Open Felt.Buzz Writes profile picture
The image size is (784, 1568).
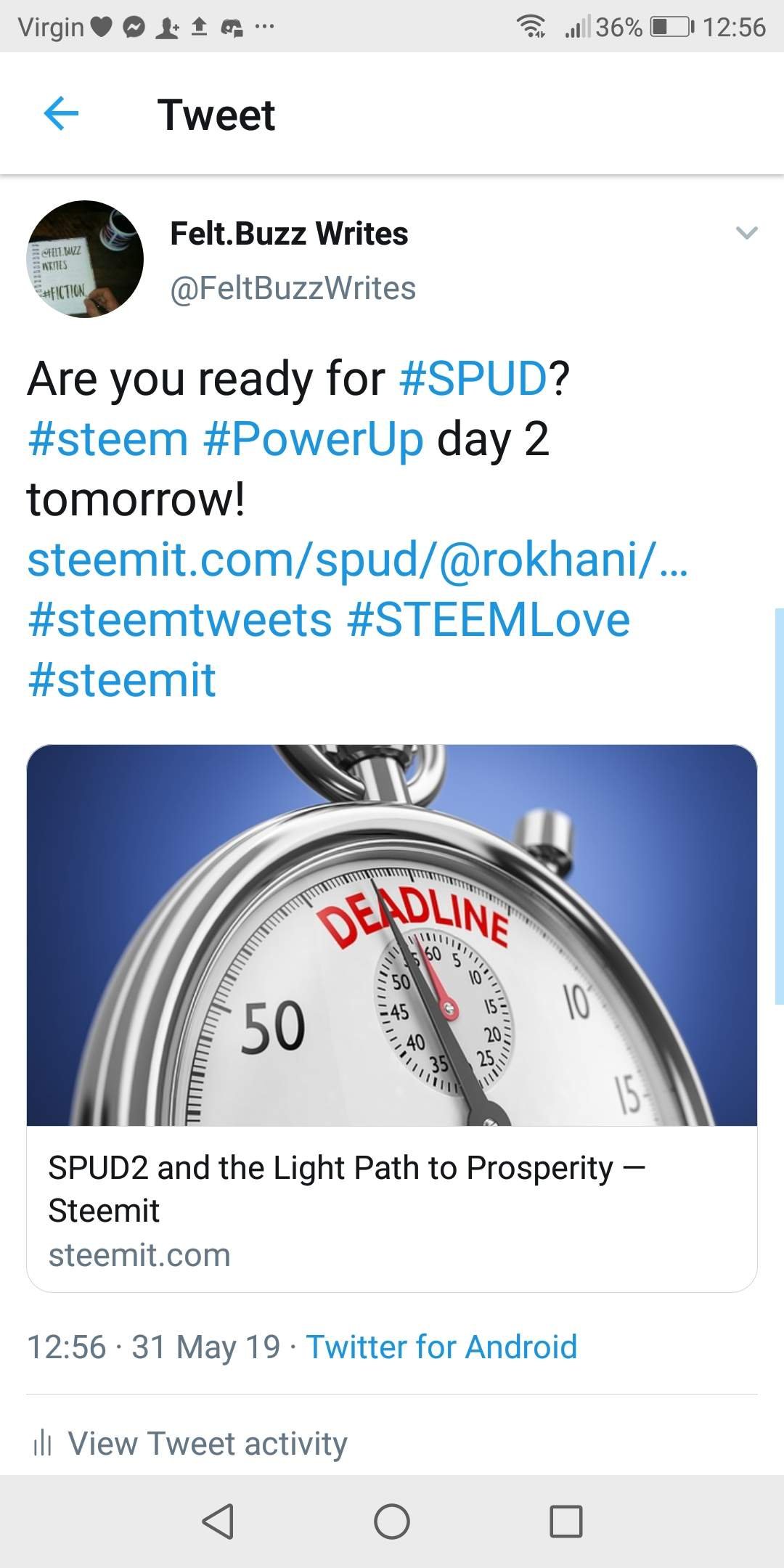[x=85, y=259]
